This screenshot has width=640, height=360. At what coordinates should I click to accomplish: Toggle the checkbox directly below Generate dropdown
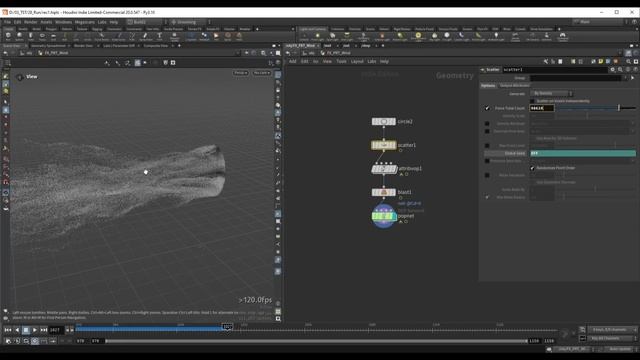(532, 101)
